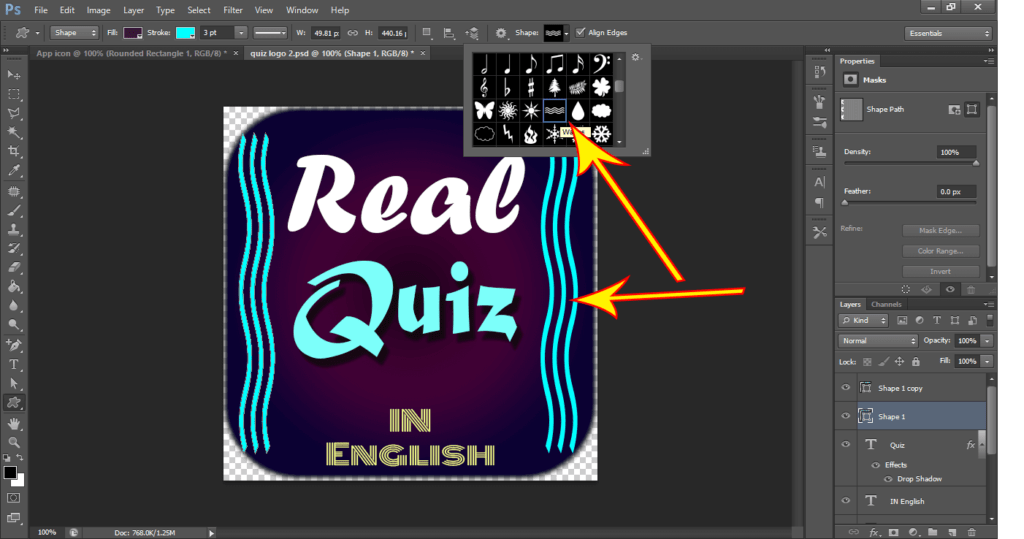
Task: Open geometry options gear in options bar
Action: click(501, 33)
